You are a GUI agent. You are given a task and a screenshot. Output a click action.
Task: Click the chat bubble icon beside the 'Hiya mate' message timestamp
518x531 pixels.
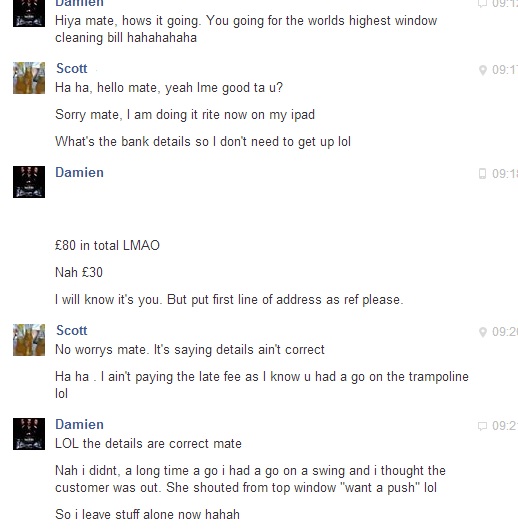(482, 3)
